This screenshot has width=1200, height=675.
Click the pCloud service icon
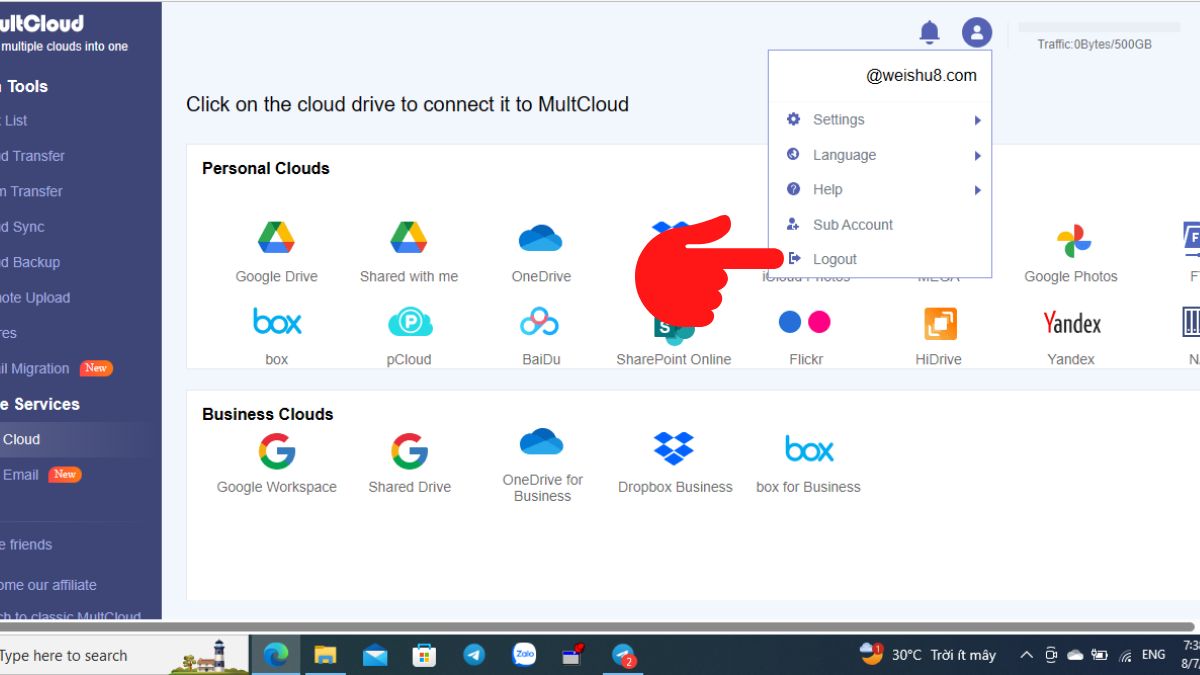408,322
